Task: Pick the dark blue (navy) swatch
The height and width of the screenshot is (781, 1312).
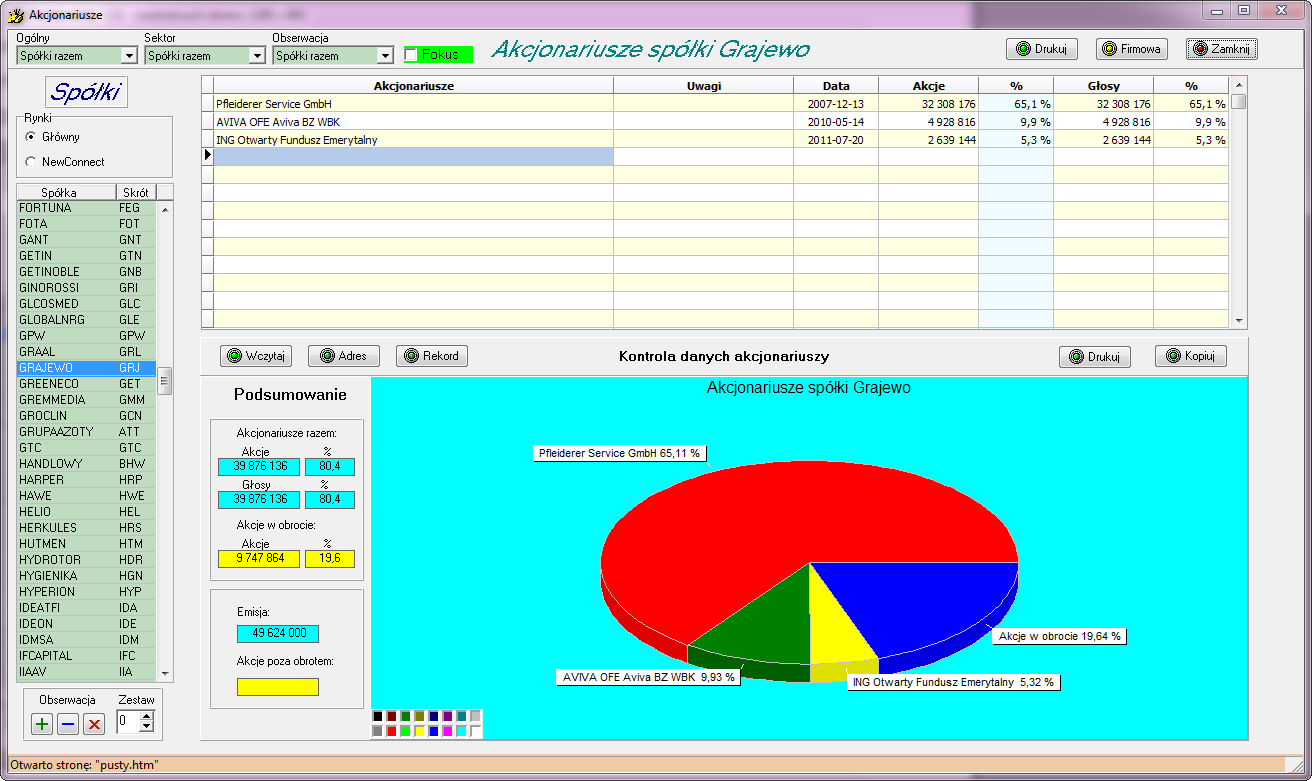Action: pos(434,716)
